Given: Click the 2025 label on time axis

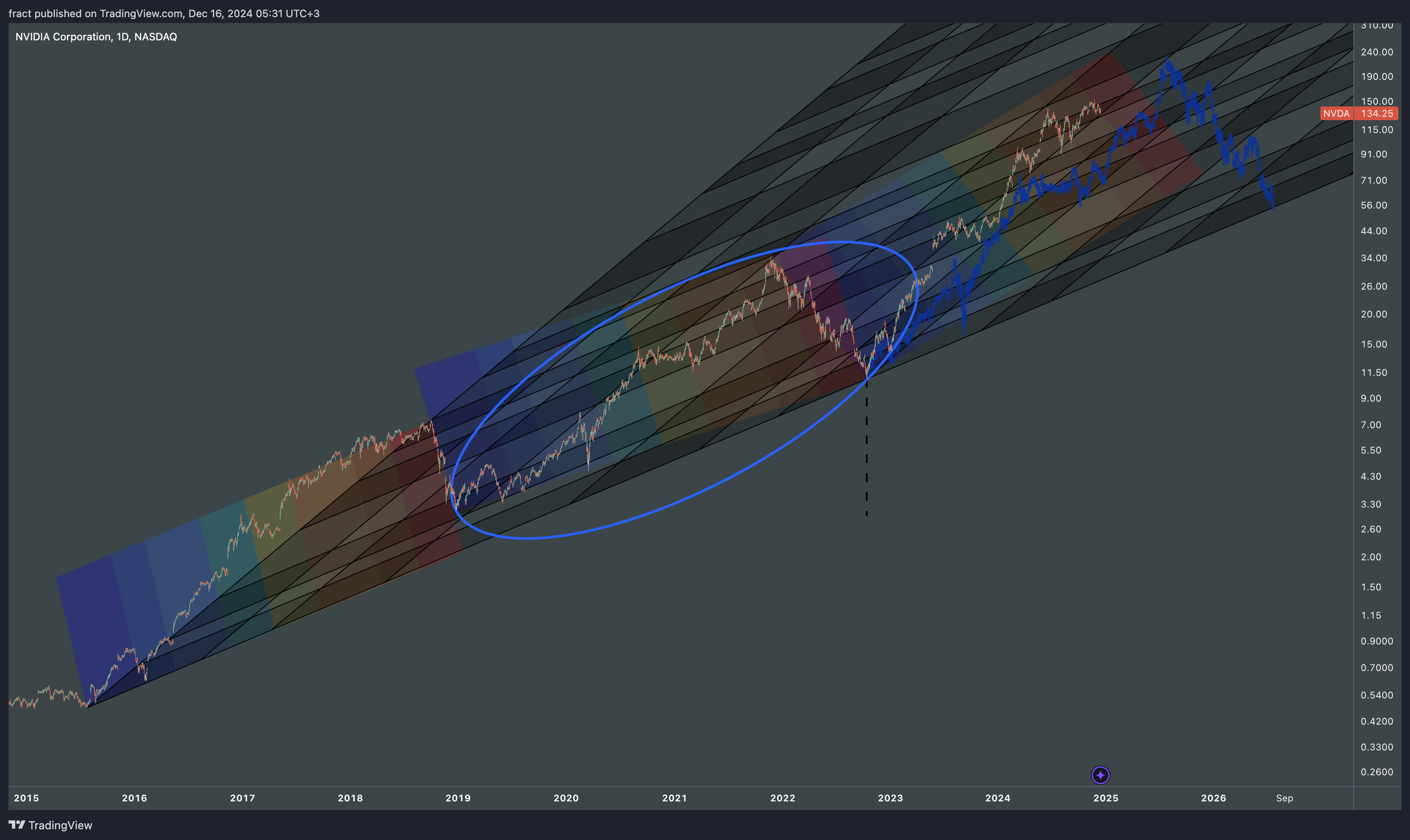Looking at the screenshot, I should click(1106, 798).
